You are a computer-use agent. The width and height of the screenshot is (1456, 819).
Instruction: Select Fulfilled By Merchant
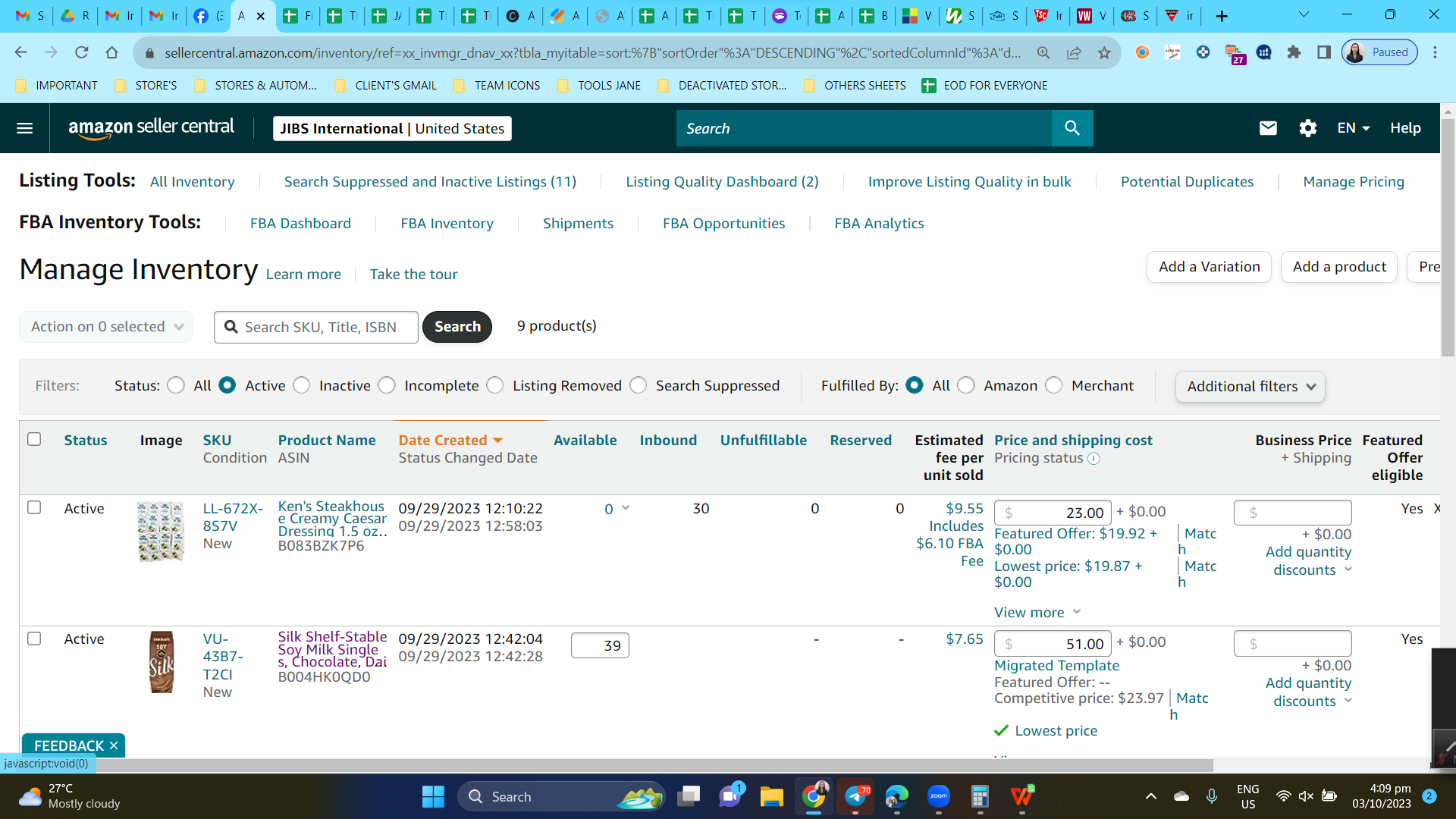1054,385
